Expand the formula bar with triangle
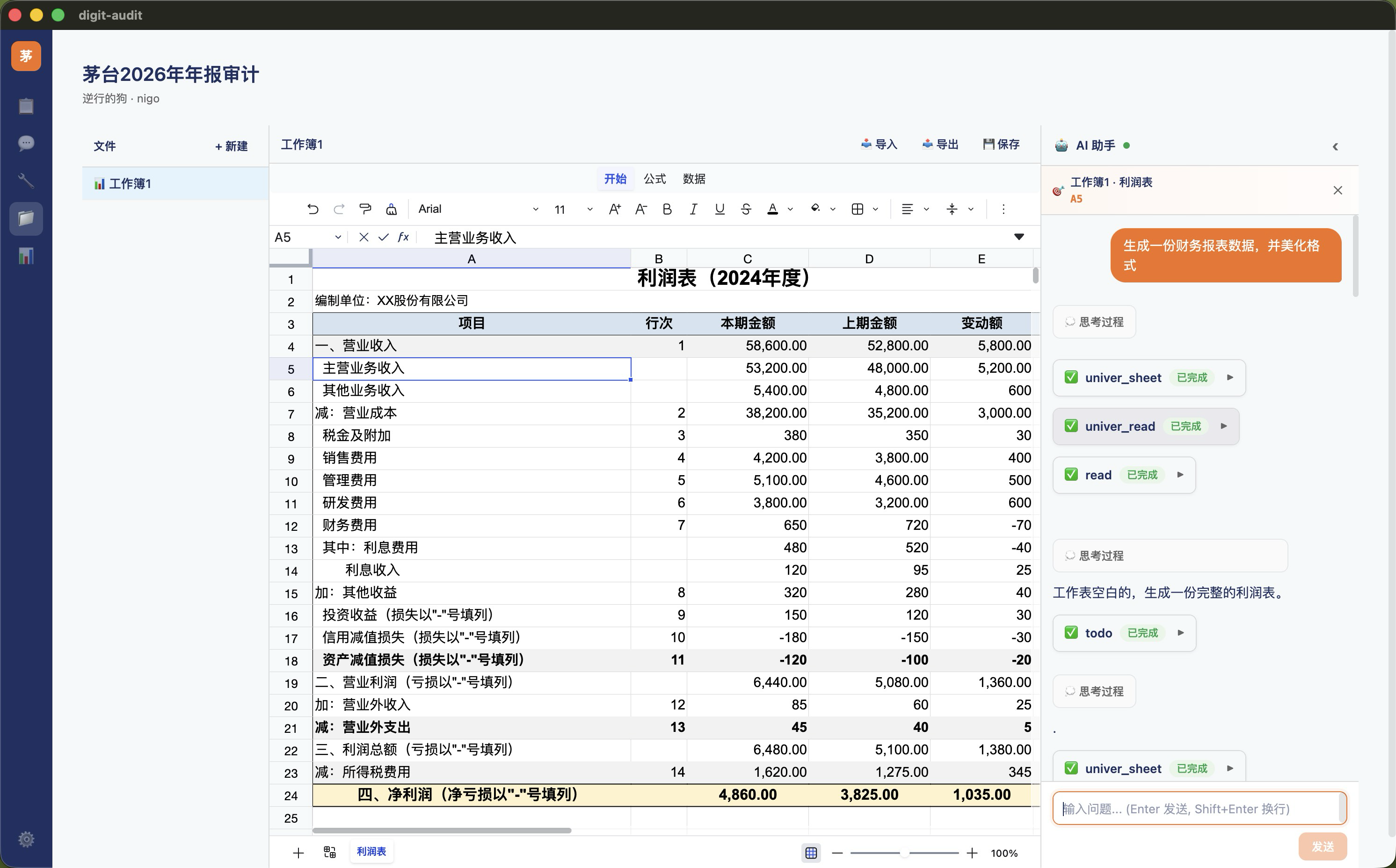This screenshot has height=868, width=1396. coord(1019,237)
